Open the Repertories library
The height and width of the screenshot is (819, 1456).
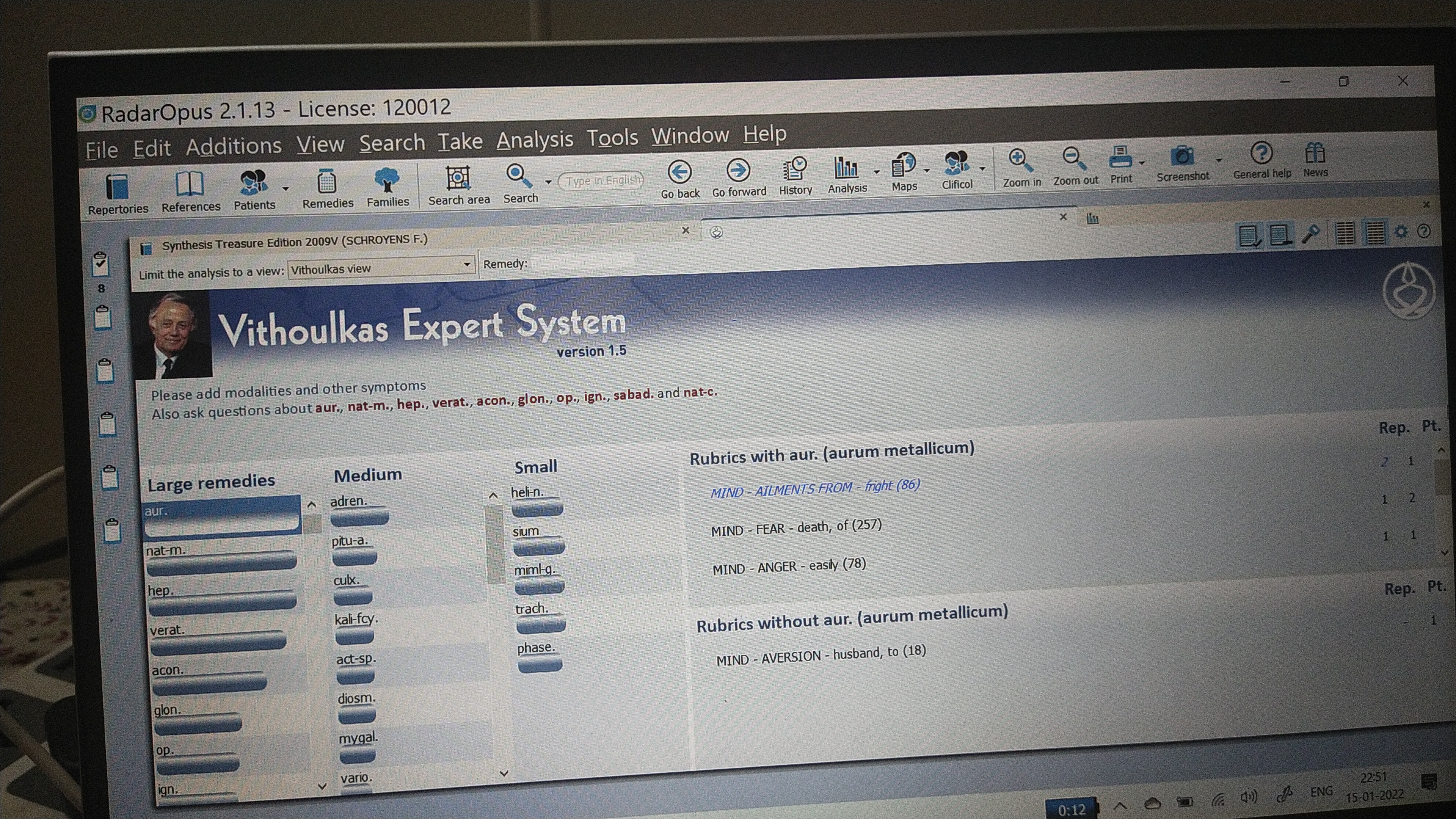click(x=118, y=194)
